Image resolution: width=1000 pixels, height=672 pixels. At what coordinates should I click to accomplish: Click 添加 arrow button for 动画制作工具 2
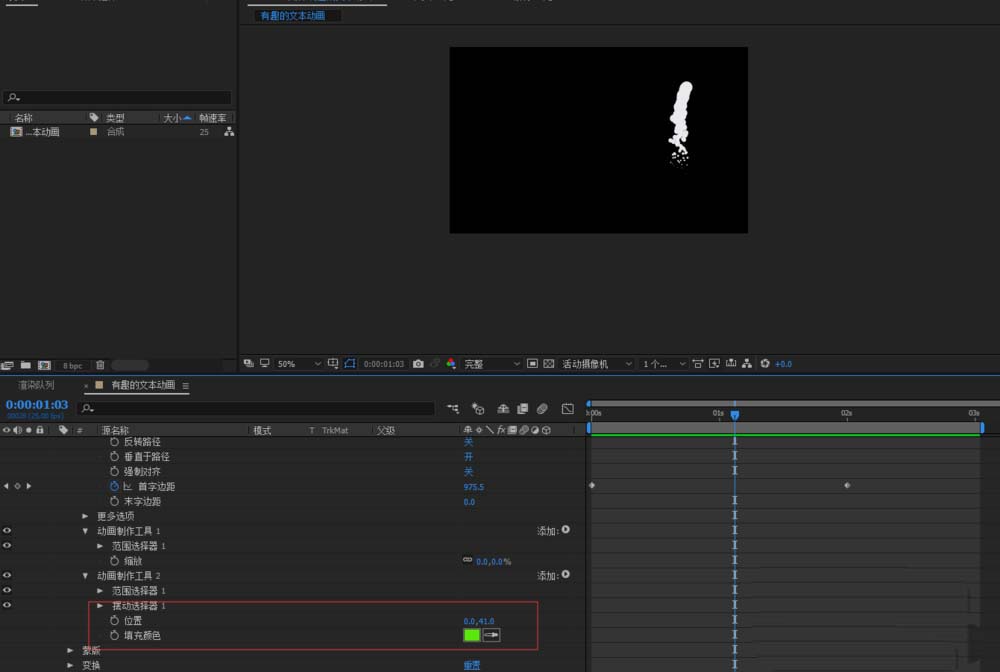(x=565, y=575)
